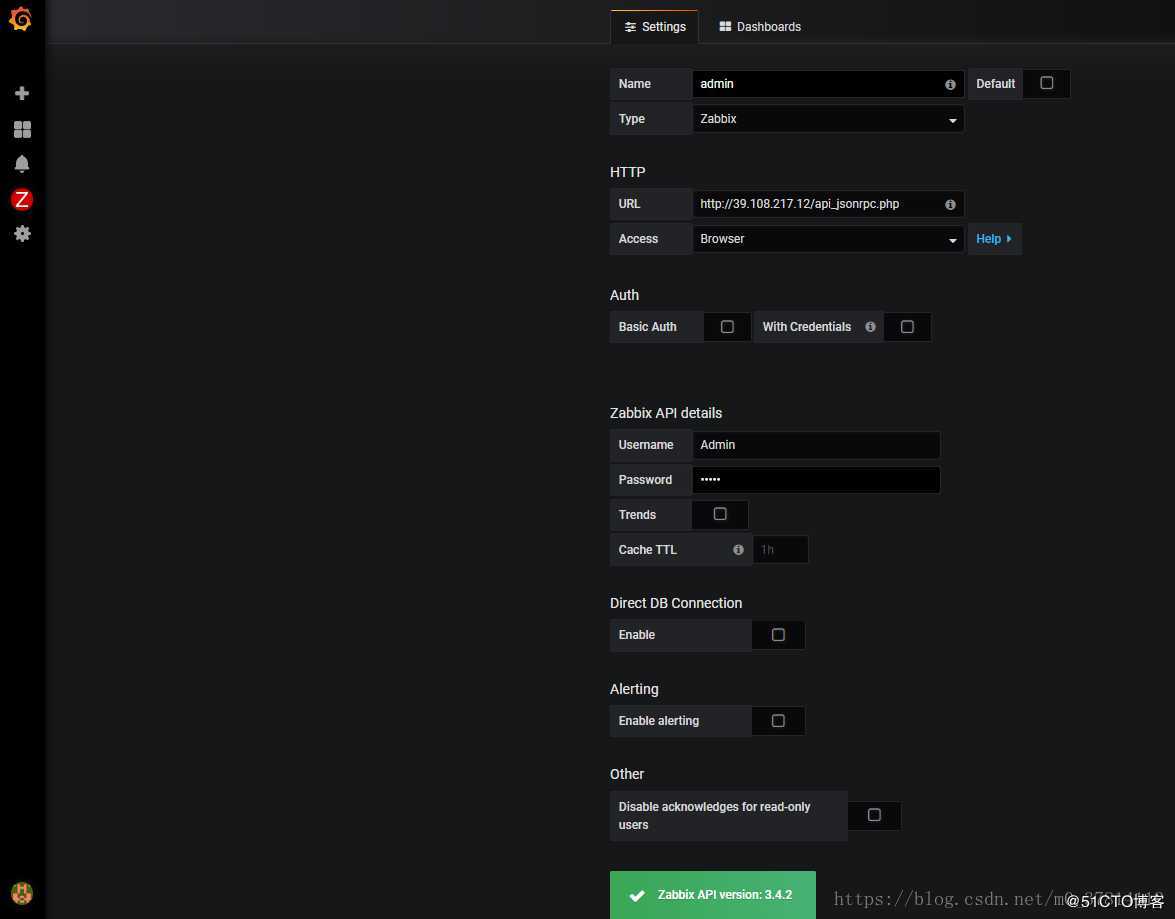Switch to the Settings tab
This screenshot has width=1175, height=919.
(655, 27)
